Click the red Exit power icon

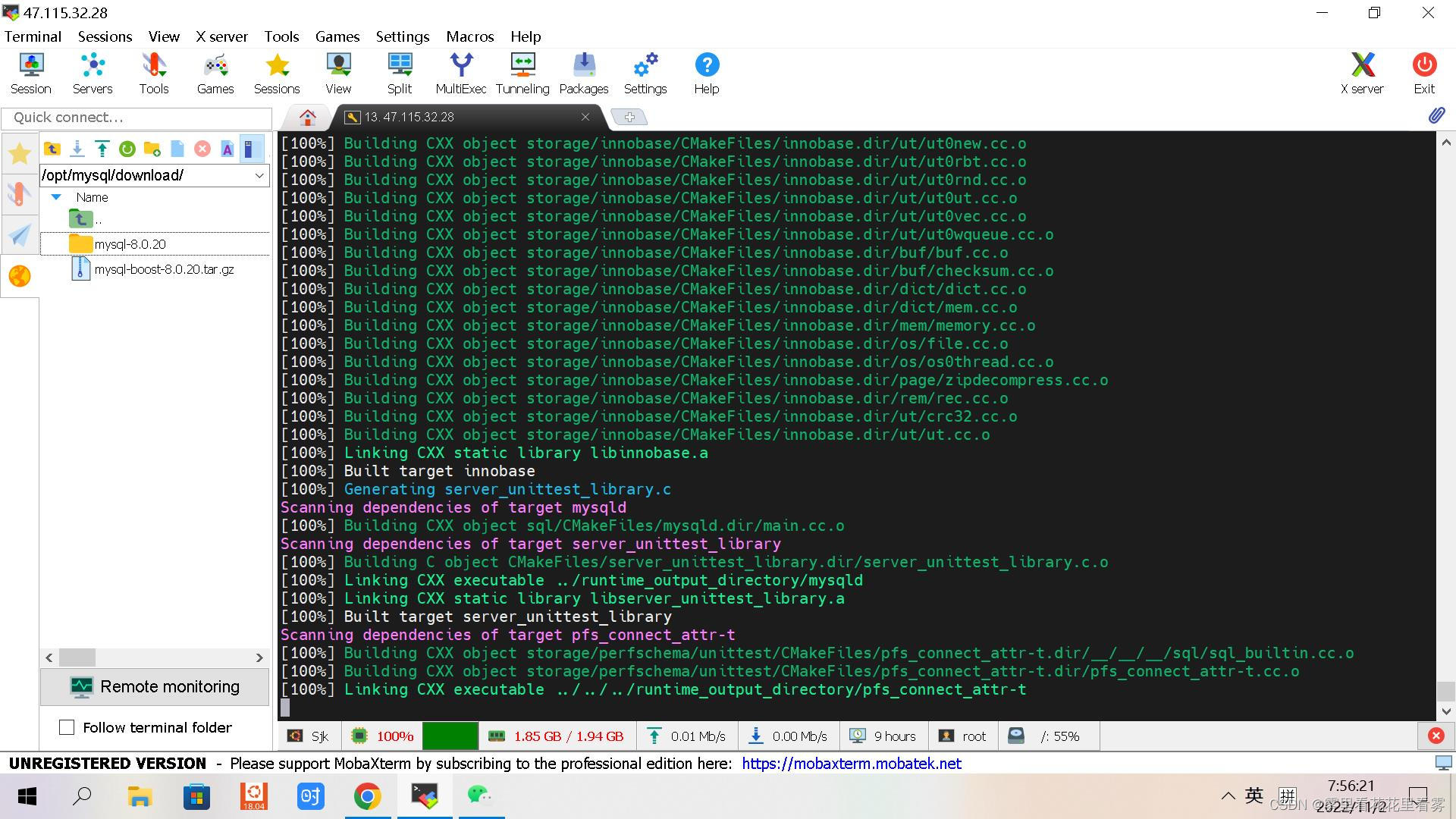(x=1424, y=74)
